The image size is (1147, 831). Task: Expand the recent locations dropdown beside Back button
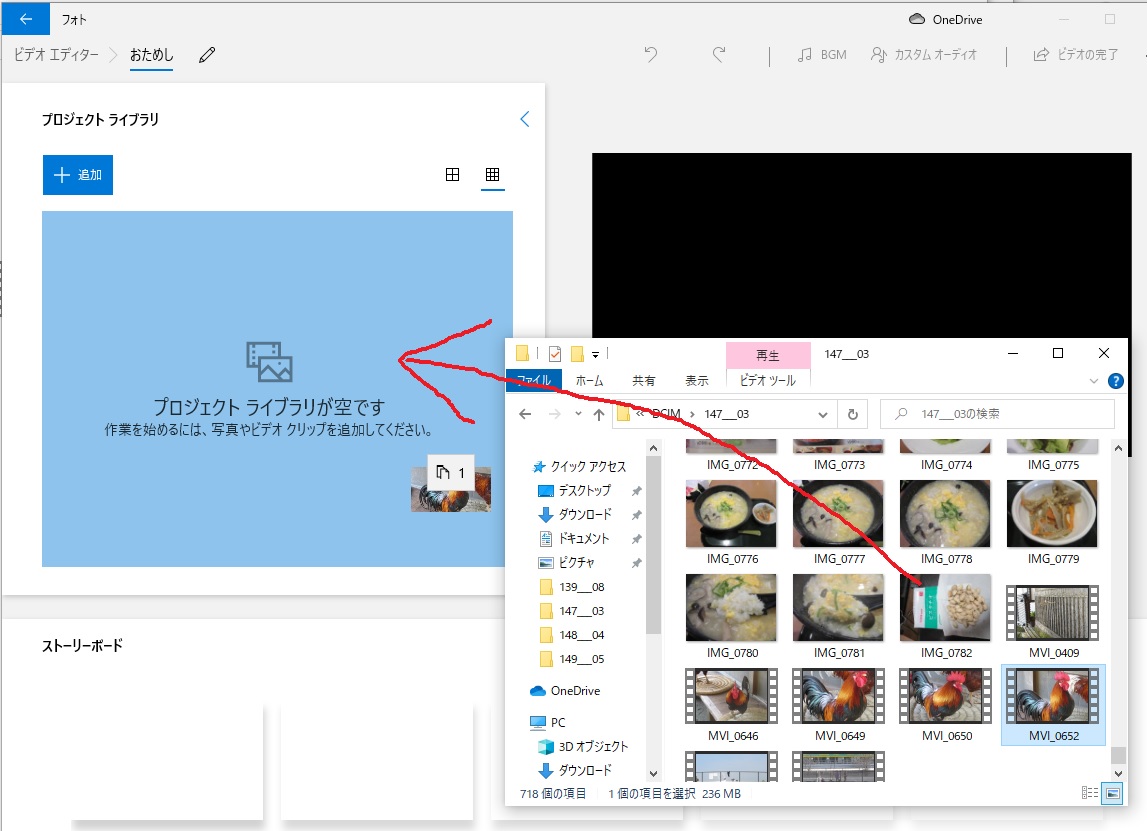coord(577,413)
